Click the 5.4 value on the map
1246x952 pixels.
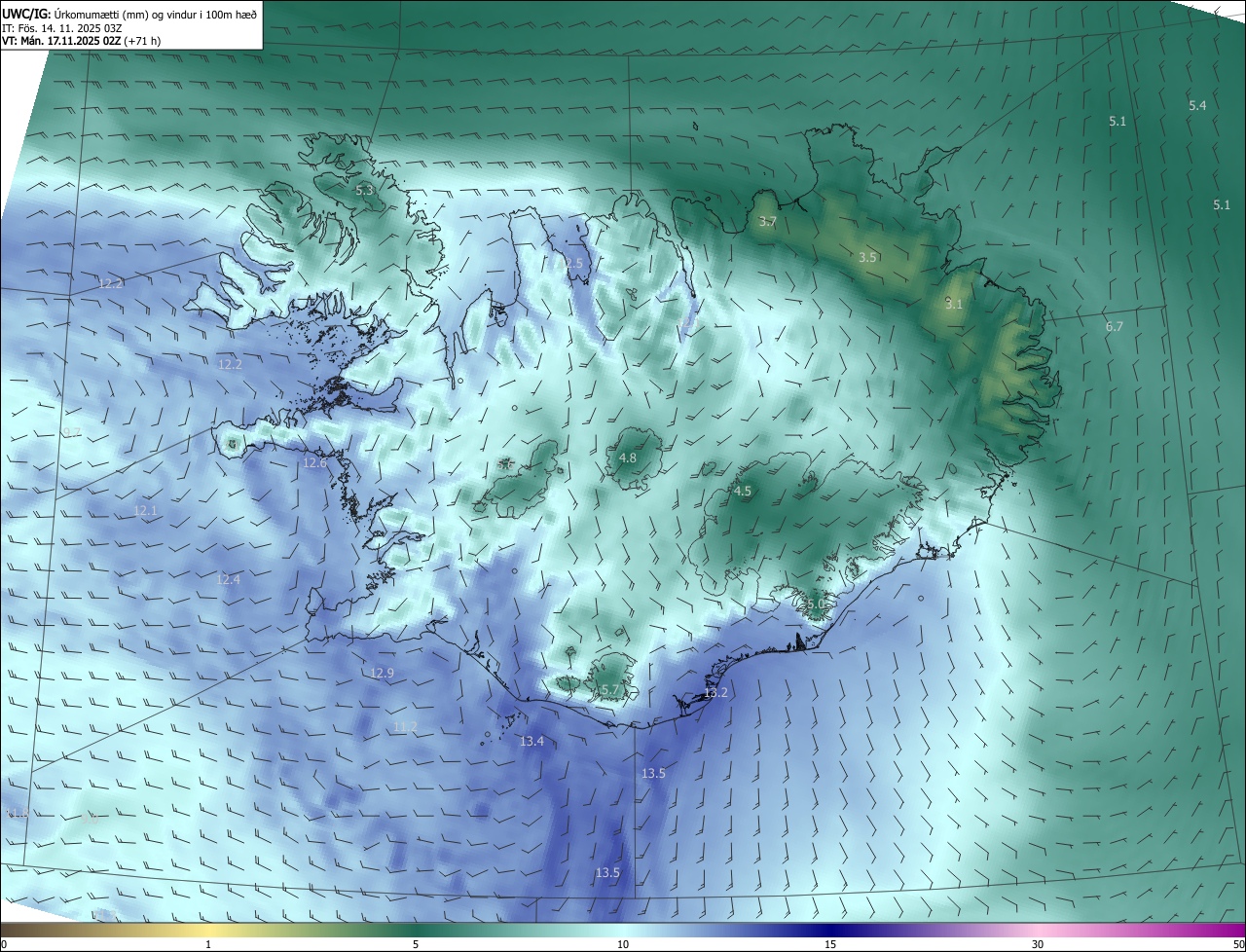[x=1197, y=105]
